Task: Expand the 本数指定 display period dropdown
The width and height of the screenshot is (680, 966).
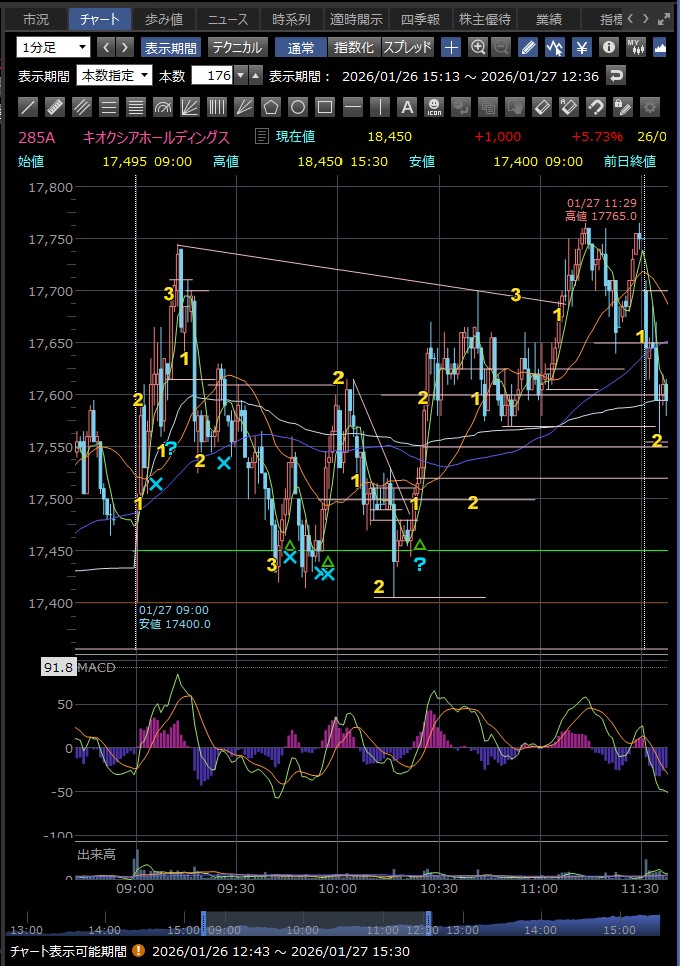Action: click(115, 76)
